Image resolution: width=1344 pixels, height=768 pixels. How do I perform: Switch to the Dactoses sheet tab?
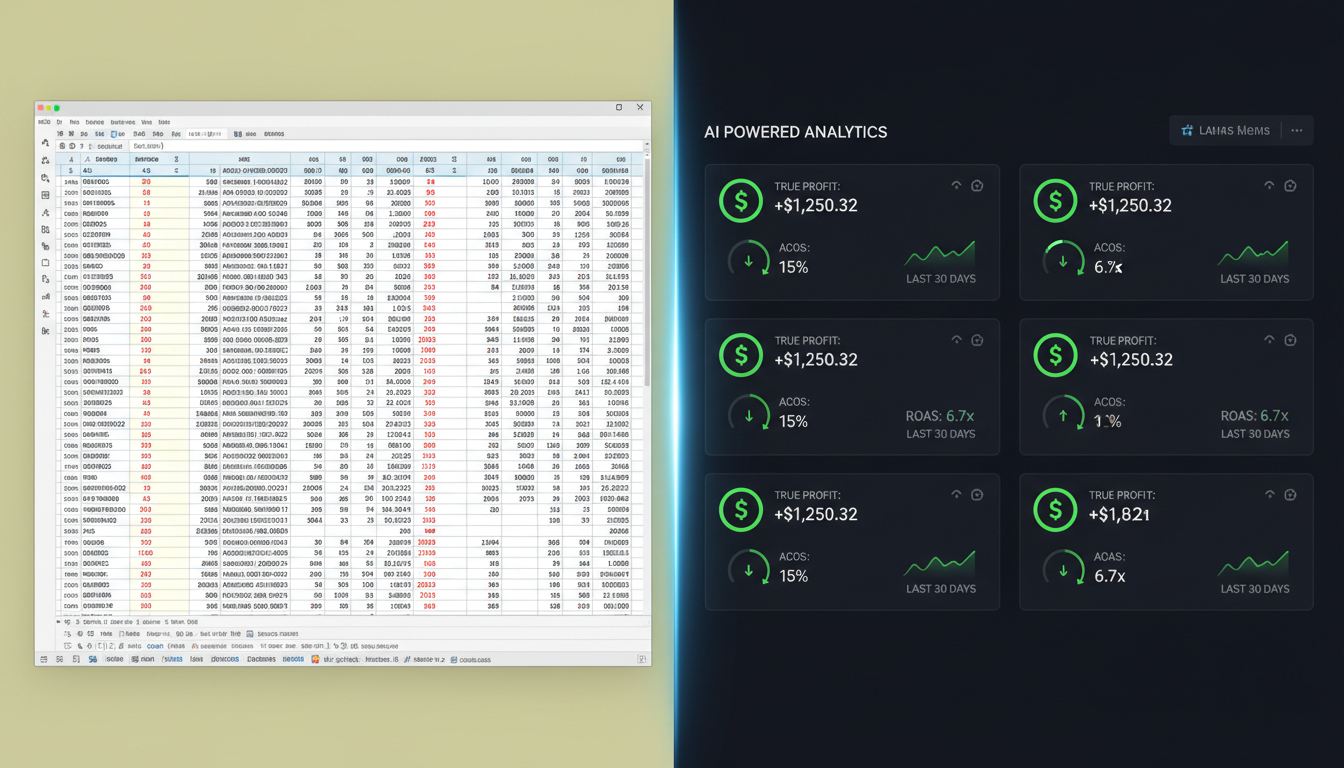pos(261,659)
